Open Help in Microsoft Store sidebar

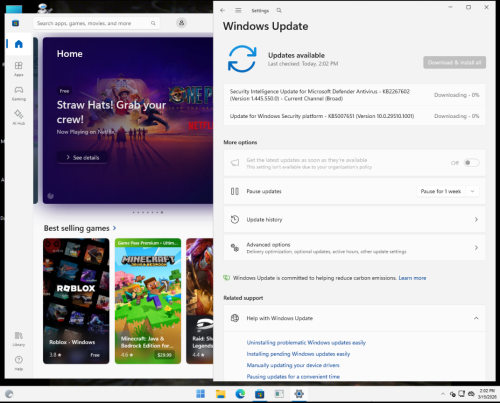tap(19, 363)
